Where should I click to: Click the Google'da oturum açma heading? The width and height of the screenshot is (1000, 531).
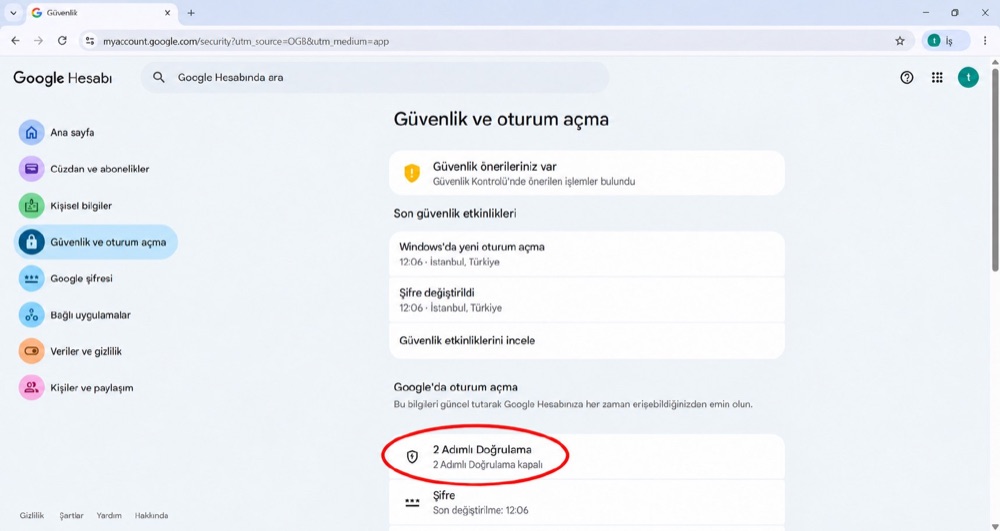[455, 387]
